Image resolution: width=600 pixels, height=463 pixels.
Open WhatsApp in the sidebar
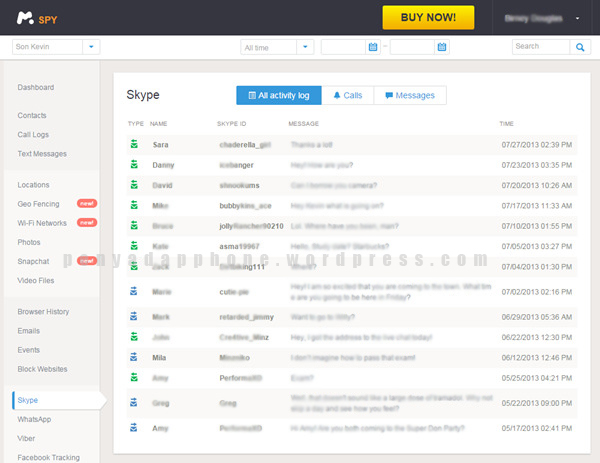tap(34, 419)
